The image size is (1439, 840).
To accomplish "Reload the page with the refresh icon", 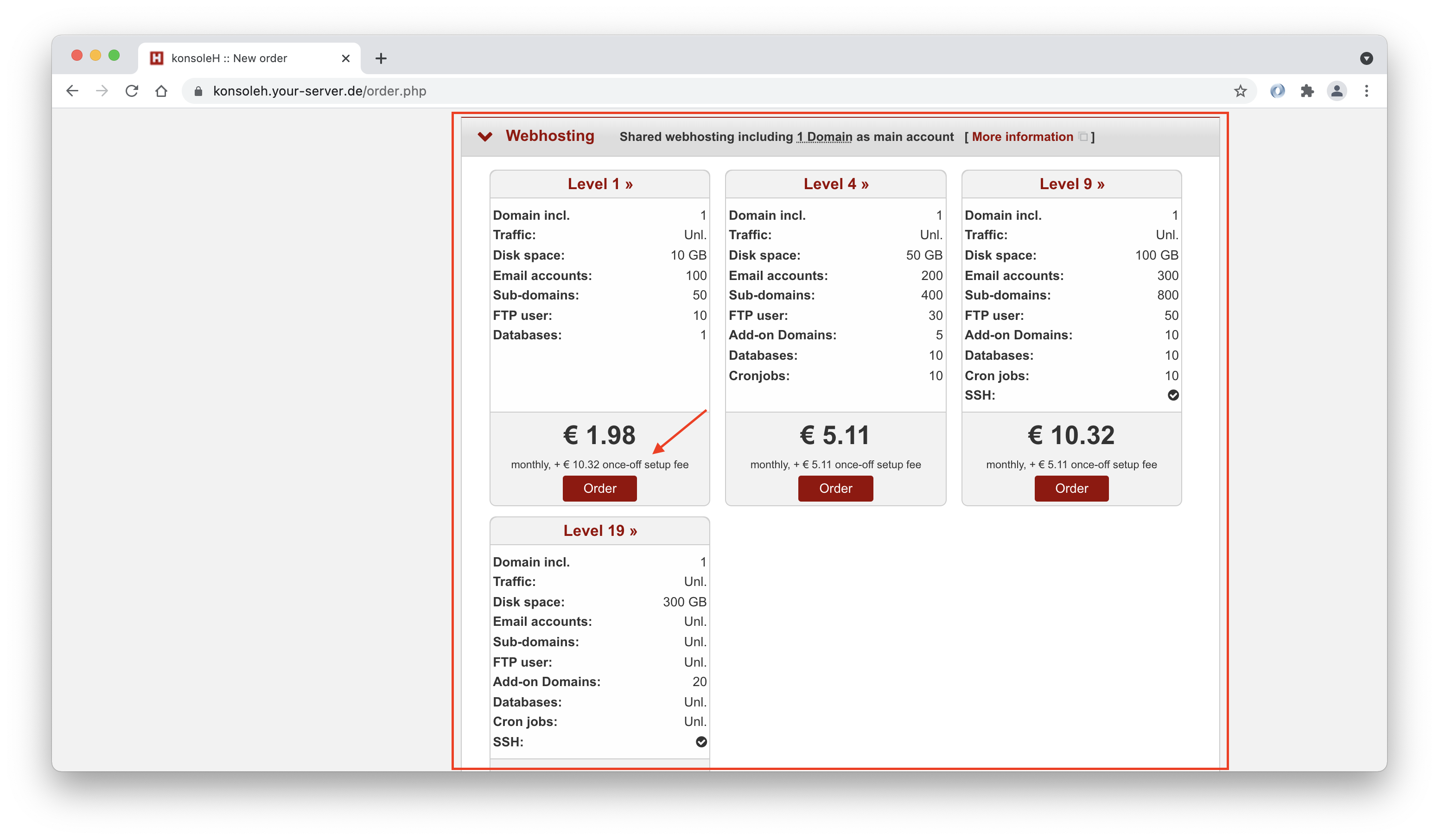I will tap(131, 91).
